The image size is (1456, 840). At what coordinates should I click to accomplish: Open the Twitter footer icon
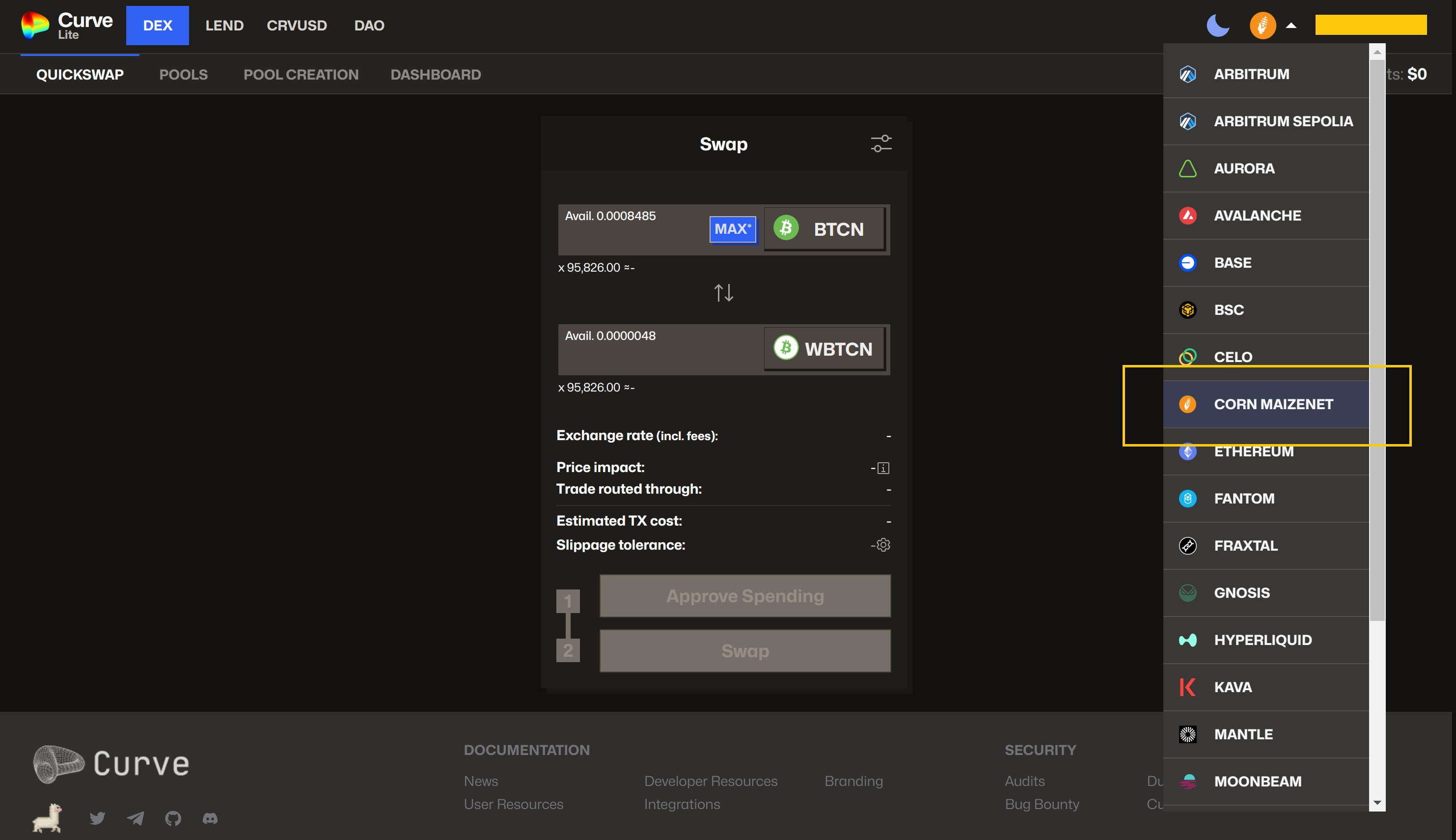97,818
